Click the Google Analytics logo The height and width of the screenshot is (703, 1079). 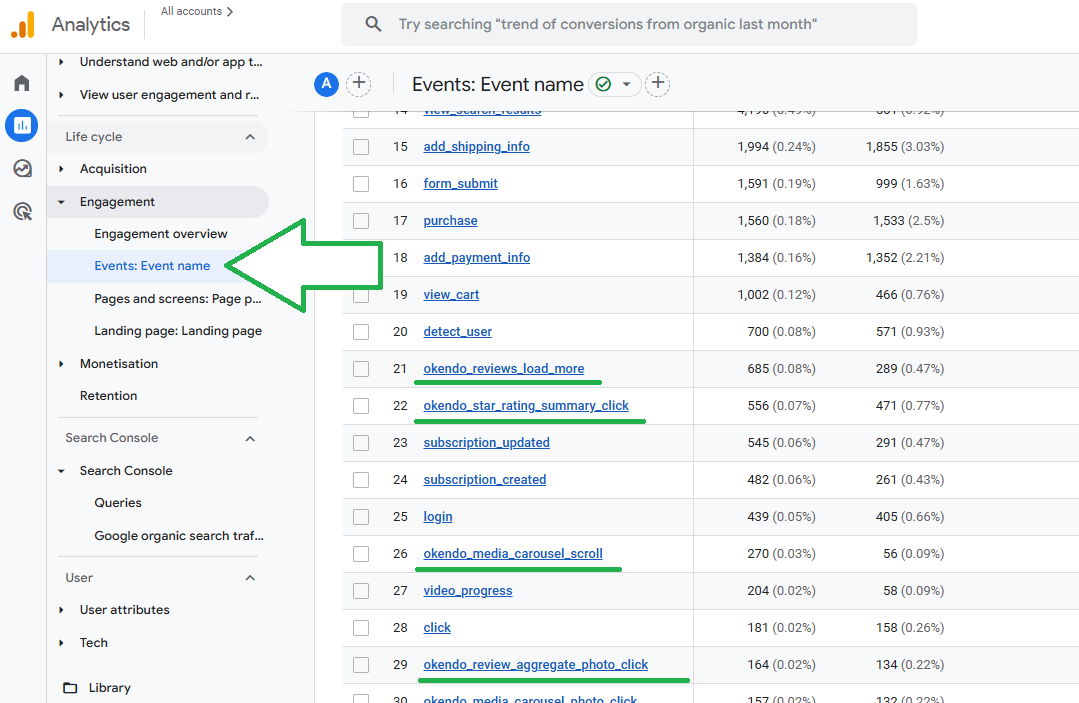tap(23, 25)
